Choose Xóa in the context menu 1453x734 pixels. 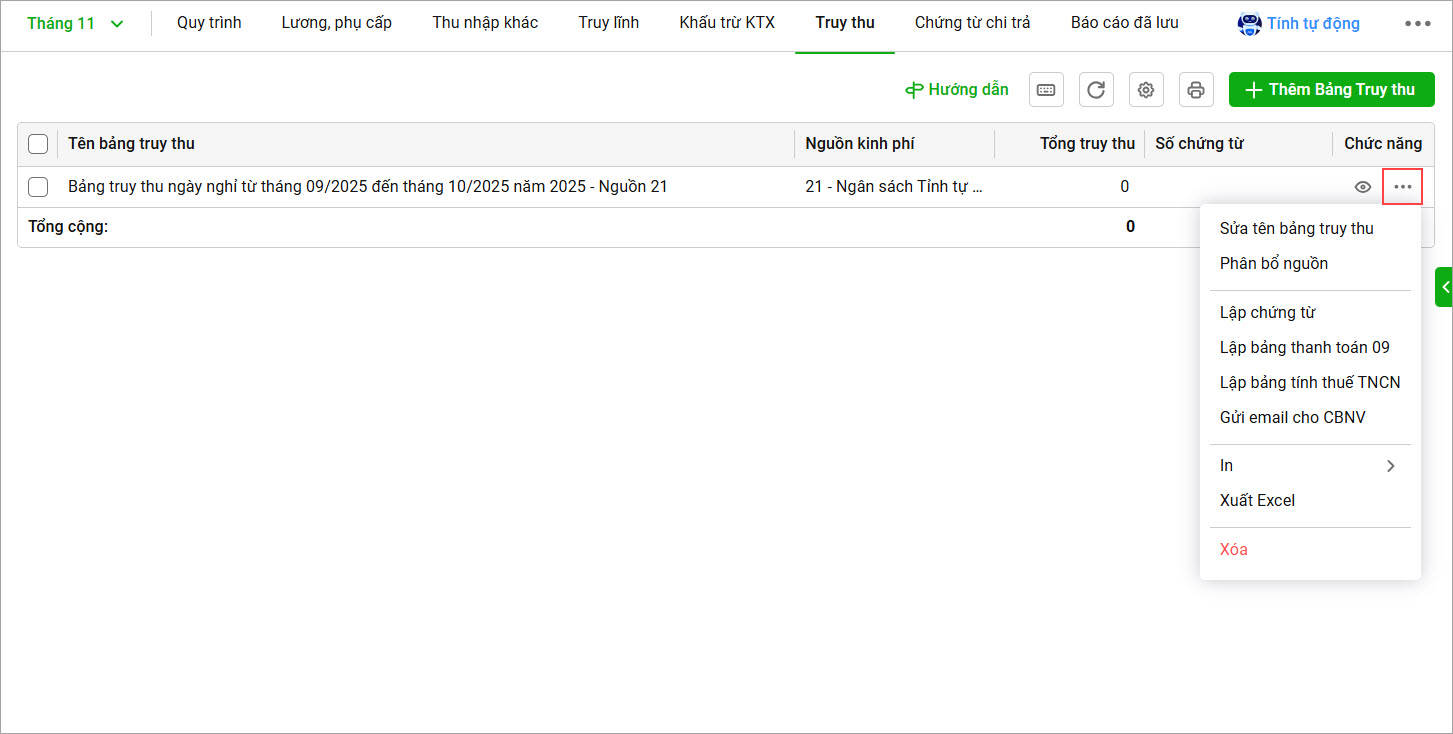pos(1233,550)
